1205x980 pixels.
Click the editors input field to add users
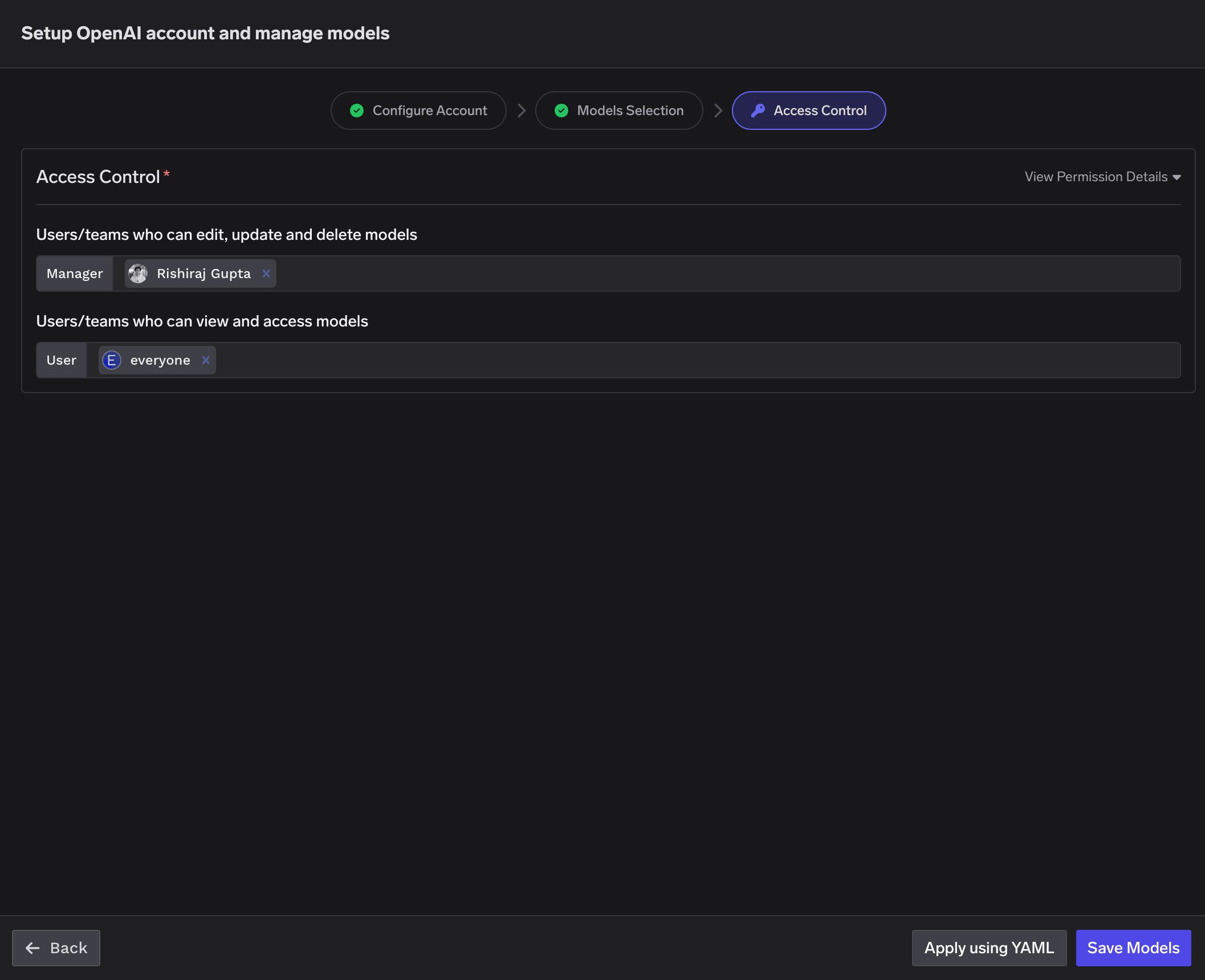click(x=684, y=273)
